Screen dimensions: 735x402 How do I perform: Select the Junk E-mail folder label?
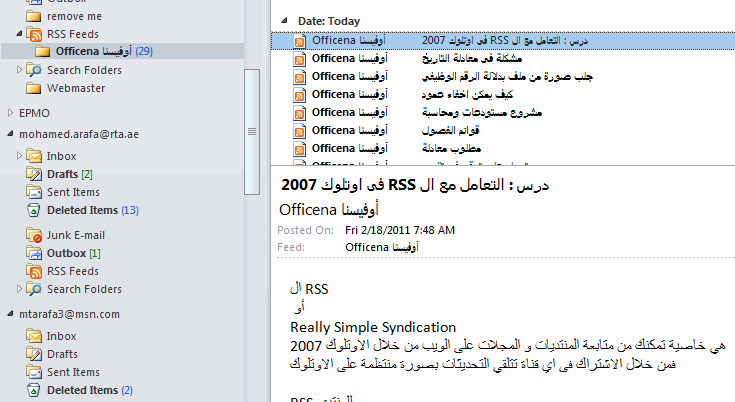pyautogui.click(x=76, y=235)
